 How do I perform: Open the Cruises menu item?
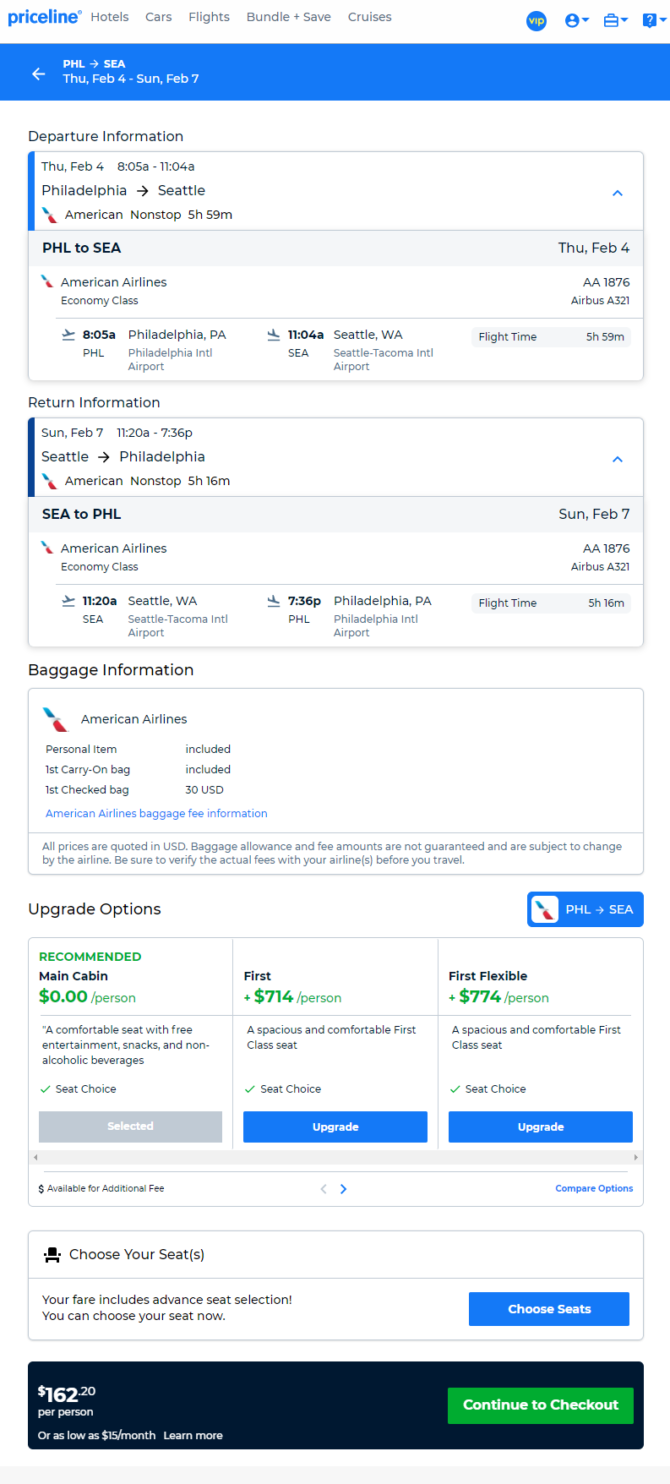(x=370, y=17)
